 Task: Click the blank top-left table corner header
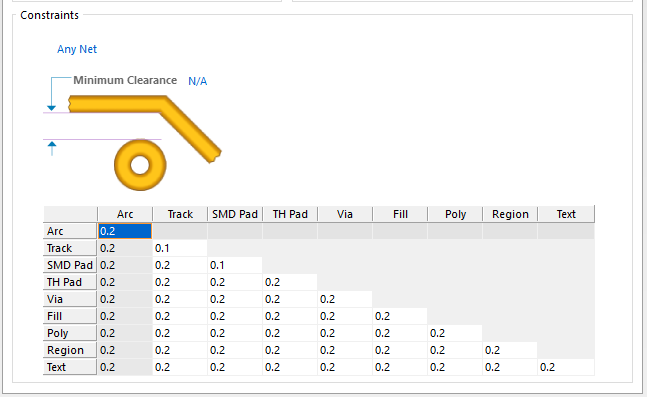70,214
